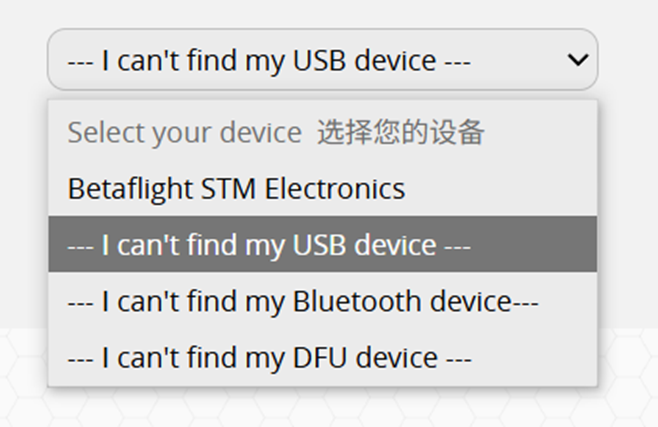Viewport: 658px width, 427px height.
Task: Pick I can't find my Bluetooth device
Action: point(322,300)
